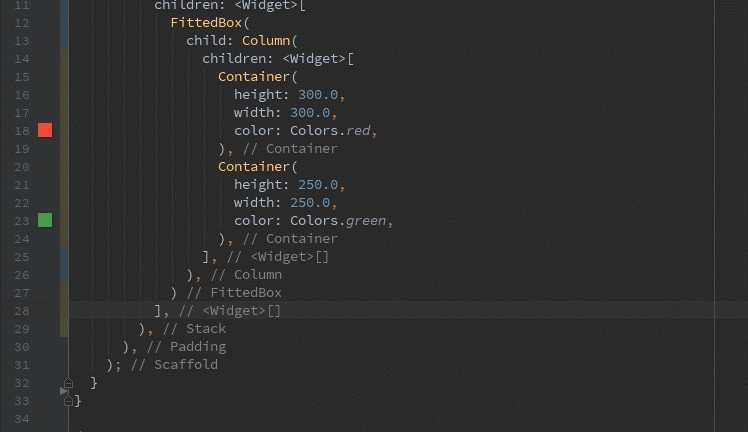Click the // Padding closing label
This screenshot has height=432, width=748.
click(186, 347)
